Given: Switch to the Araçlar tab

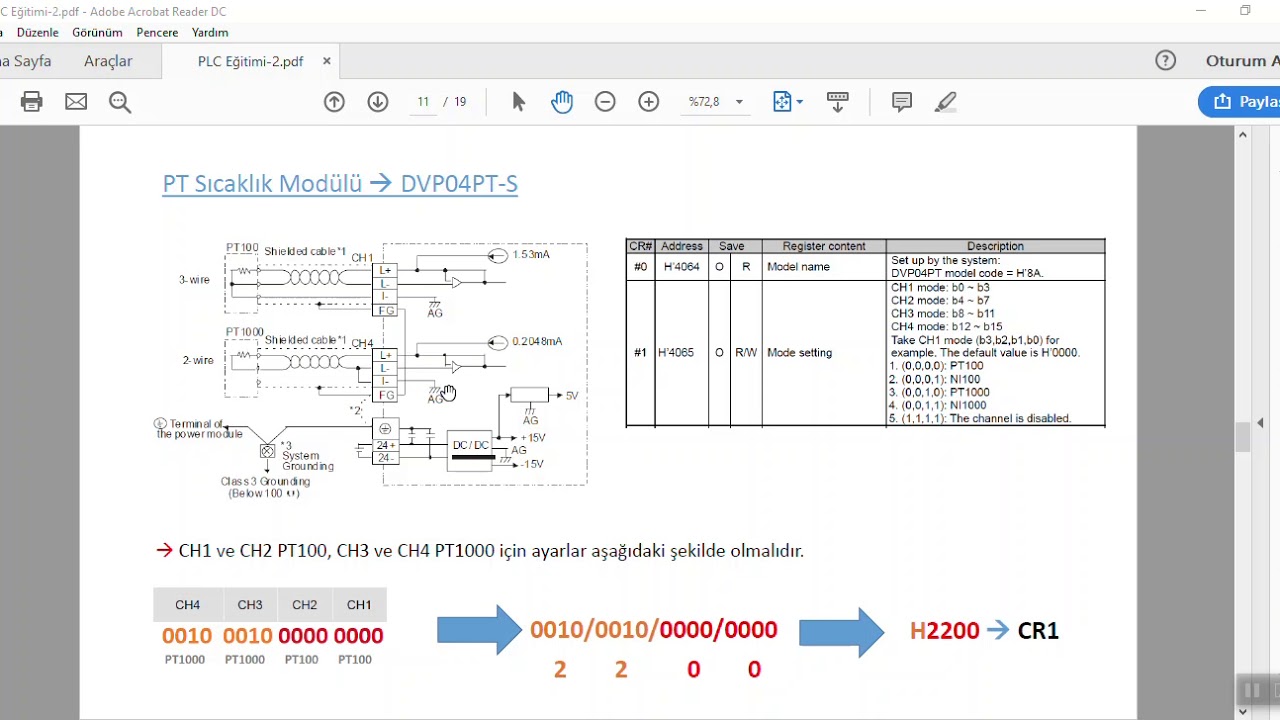Looking at the screenshot, I should coord(108,61).
